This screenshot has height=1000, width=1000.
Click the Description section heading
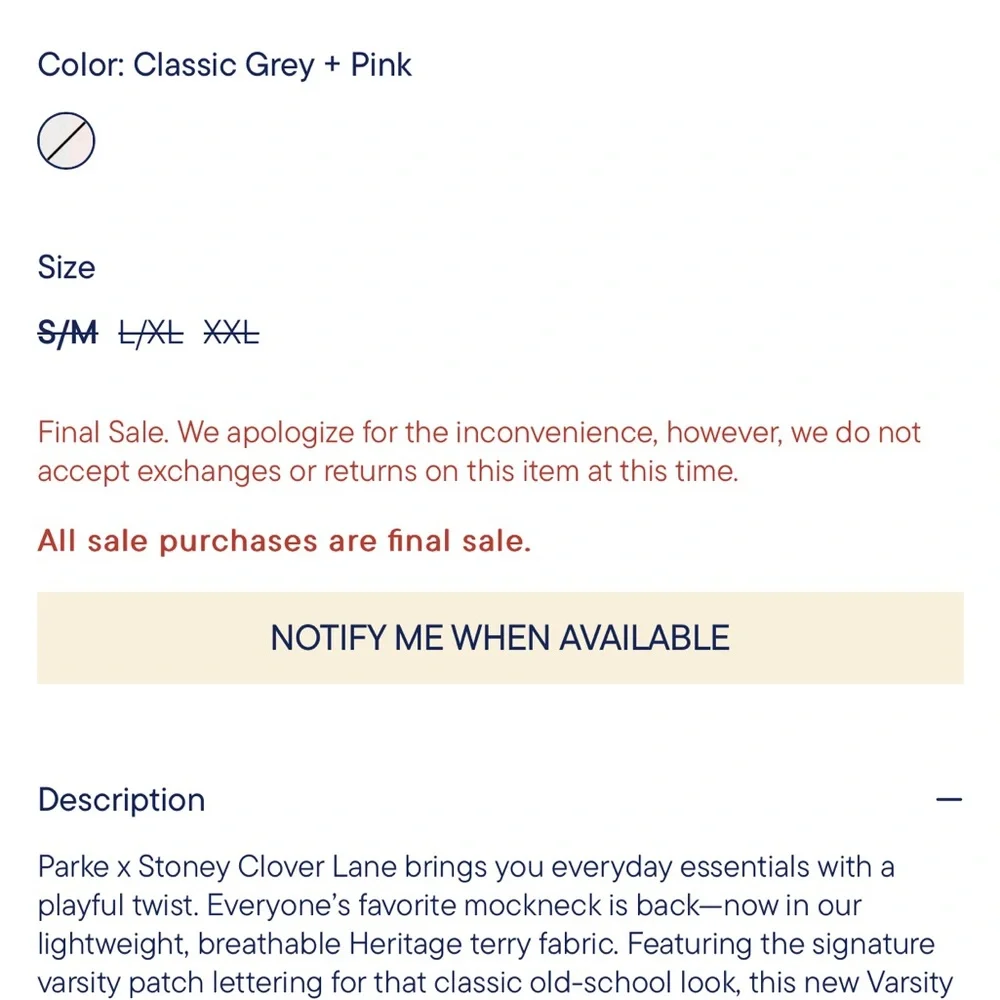pyautogui.click(x=121, y=800)
